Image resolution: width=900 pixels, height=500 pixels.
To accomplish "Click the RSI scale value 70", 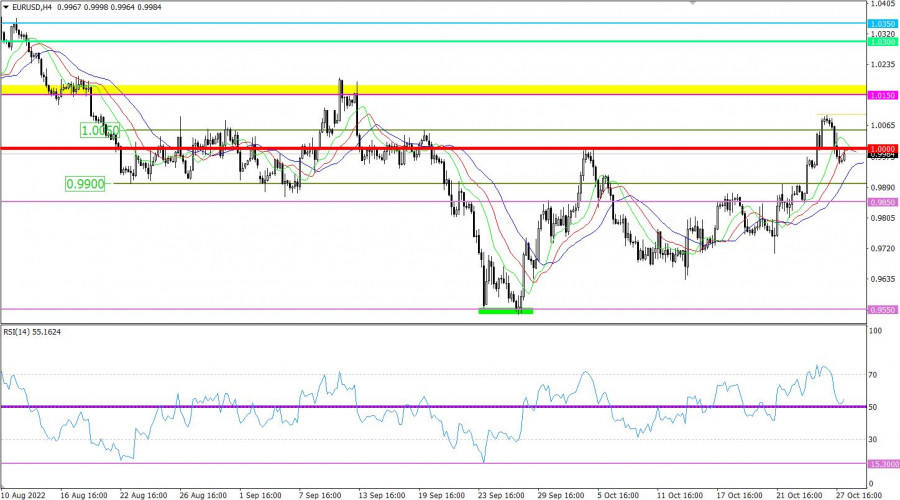I will coord(872,375).
